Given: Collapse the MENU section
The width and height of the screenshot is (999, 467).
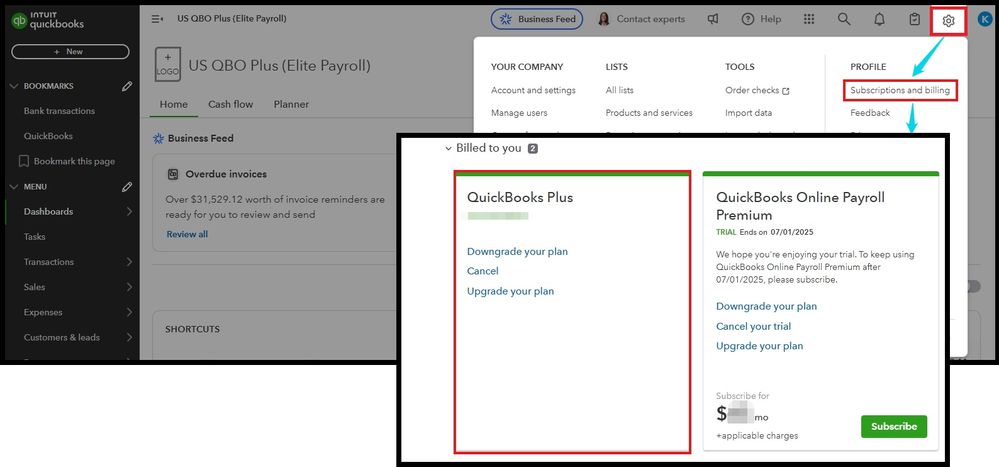Looking at the screenshot, I should point(14,187).
